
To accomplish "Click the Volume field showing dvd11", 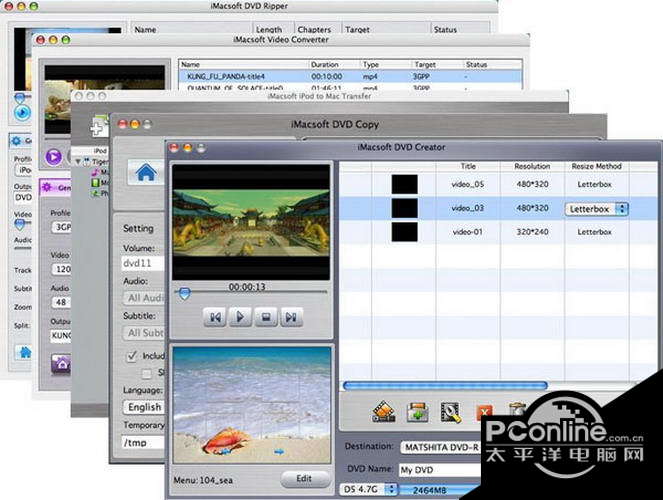I will point(143,263).
